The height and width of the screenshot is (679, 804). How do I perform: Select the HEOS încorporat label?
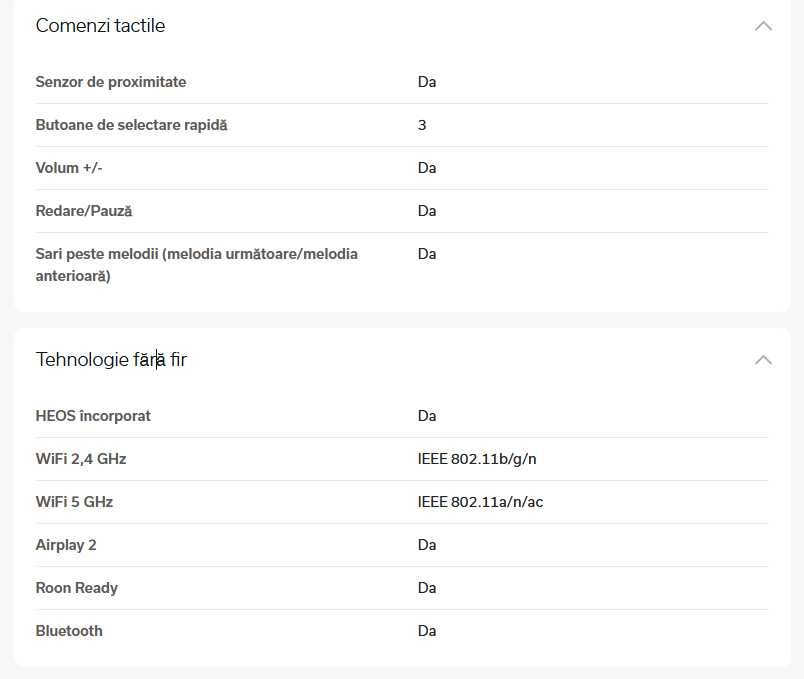click(x=93, y=415)
